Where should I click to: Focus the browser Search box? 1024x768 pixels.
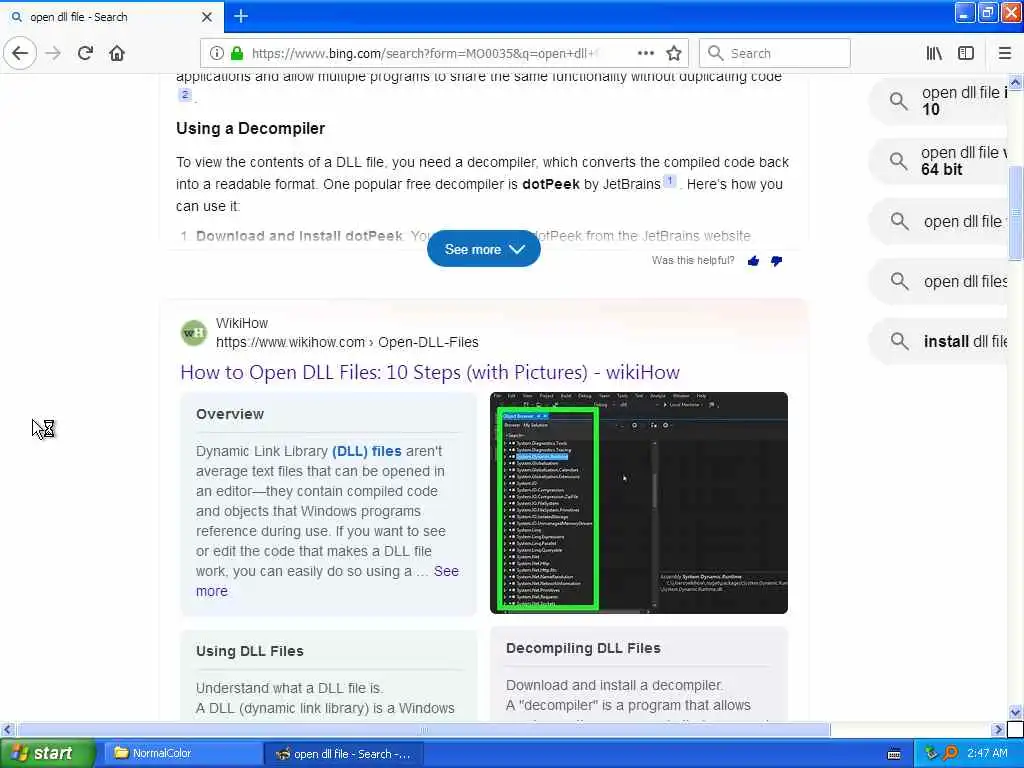[x=775, y=53]
